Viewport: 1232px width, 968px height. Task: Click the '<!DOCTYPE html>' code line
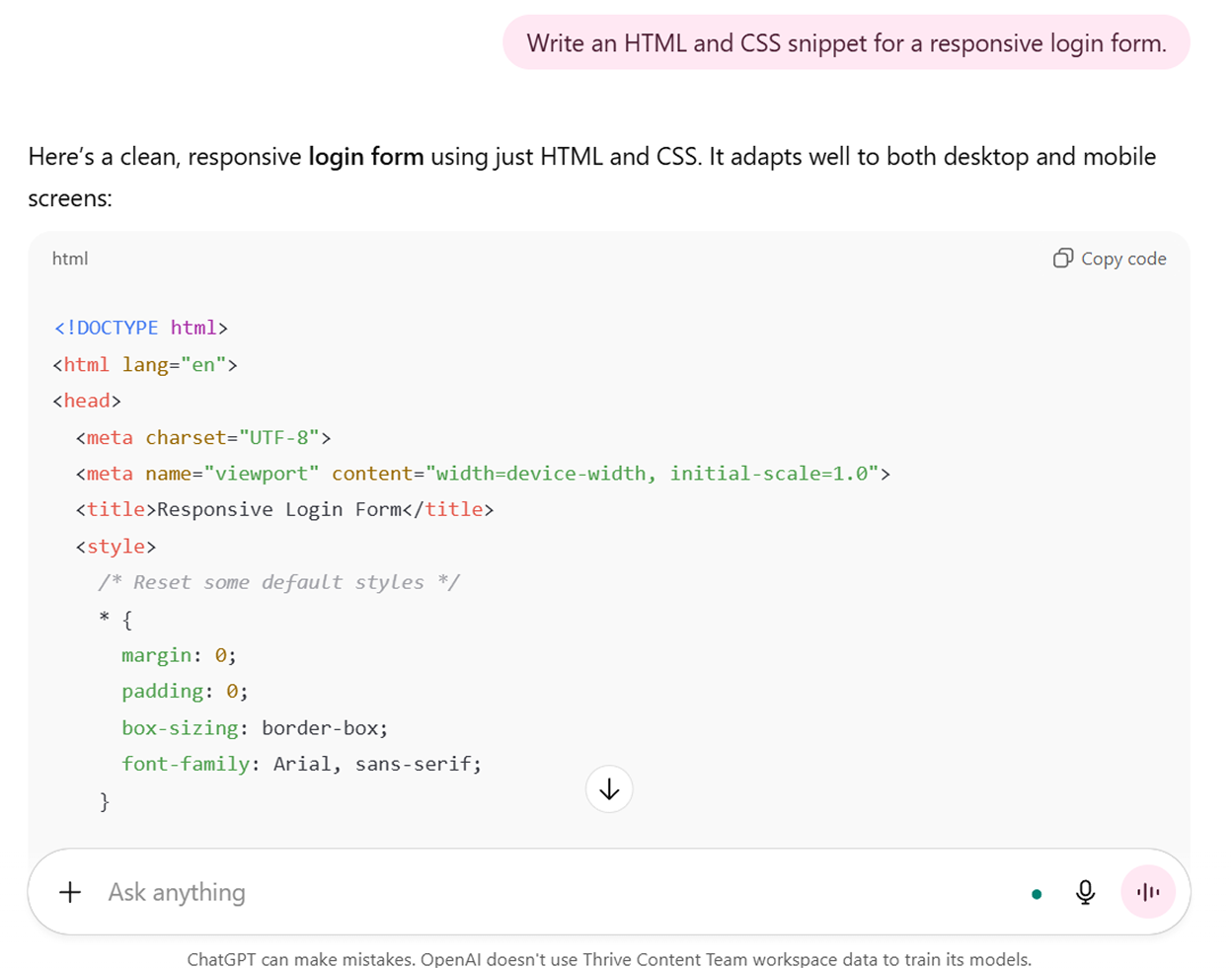138,327
